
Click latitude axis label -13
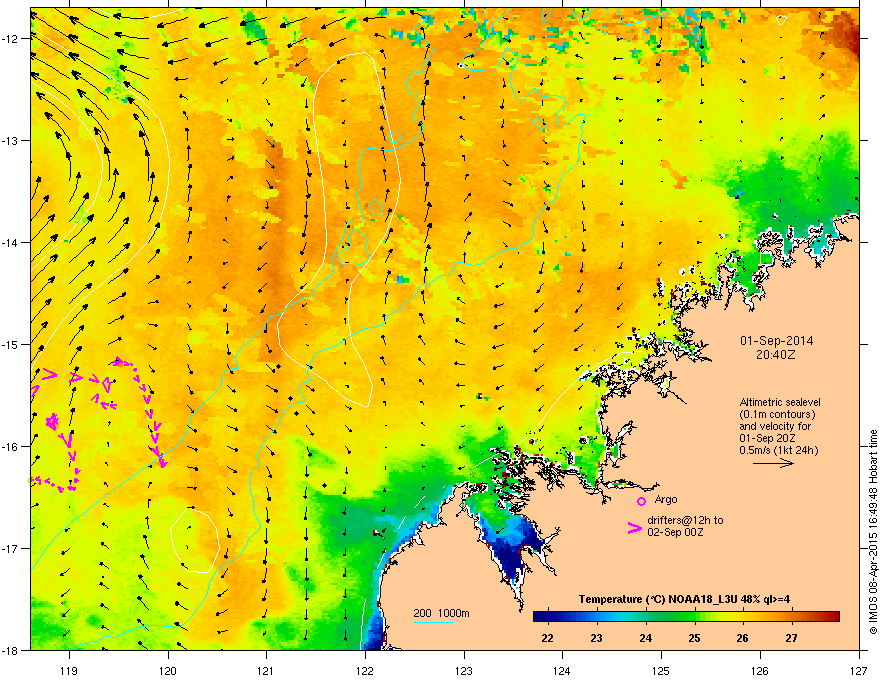point(10,140)
